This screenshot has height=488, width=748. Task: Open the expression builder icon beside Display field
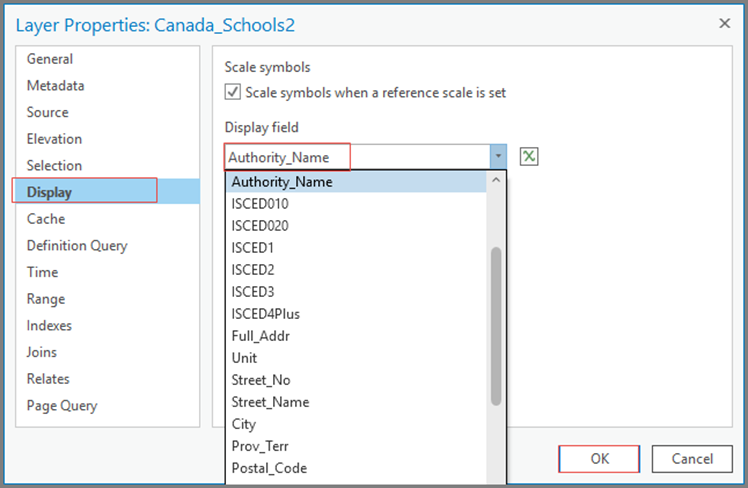(x=529, y=156)
